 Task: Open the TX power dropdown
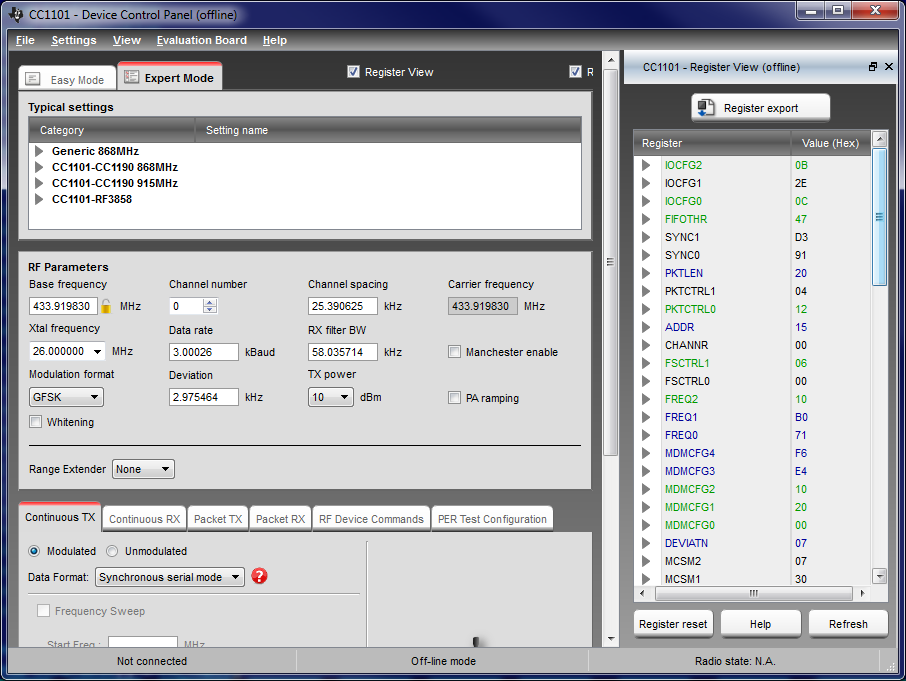pyautogui.click(x=331, y=397)
